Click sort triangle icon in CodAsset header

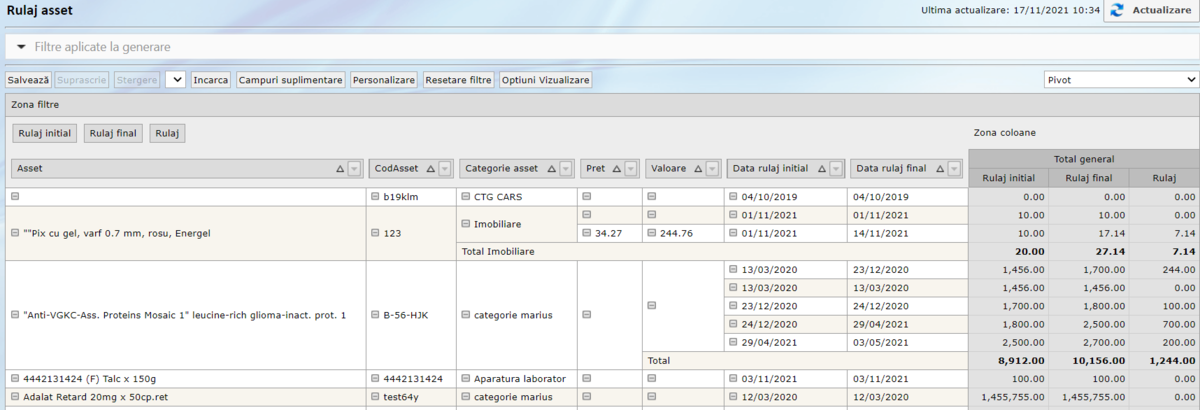429,170
